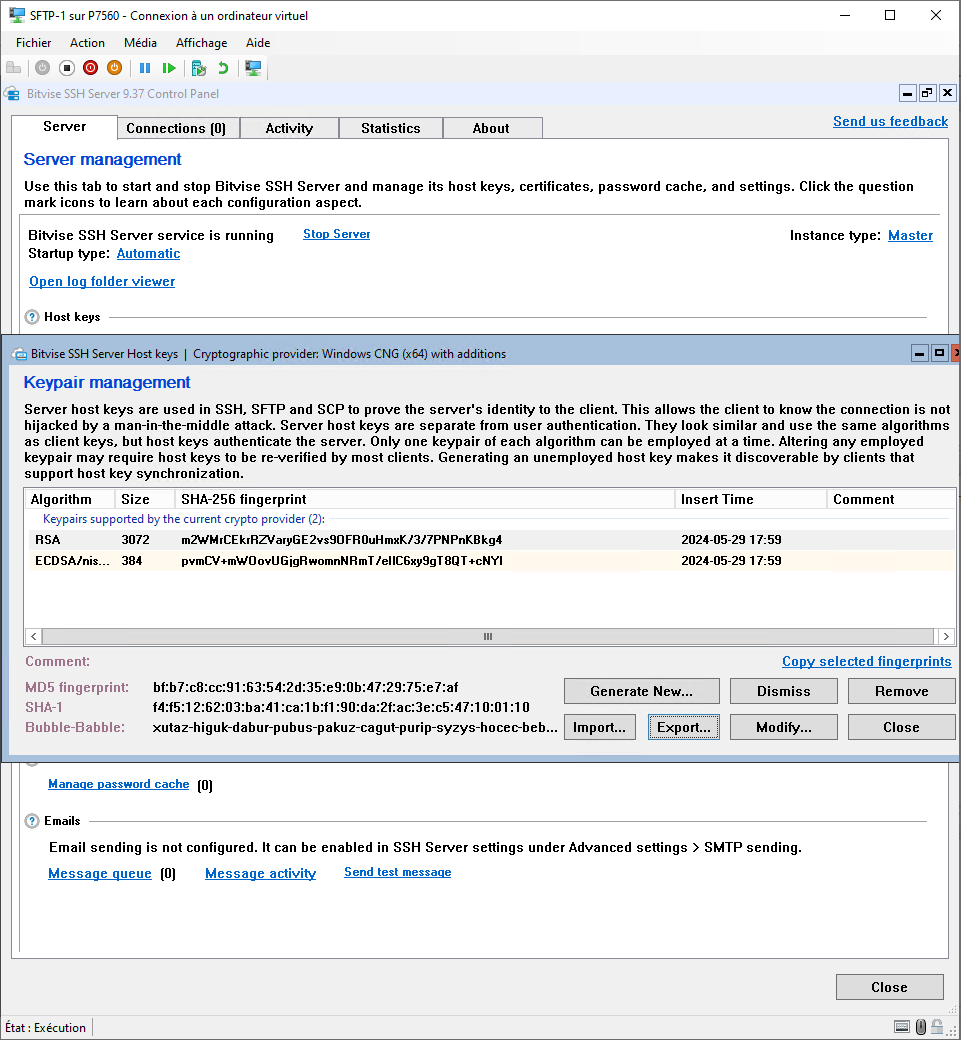Click the Generate New... button
961x1040 pixels.
tap(641, 691)
